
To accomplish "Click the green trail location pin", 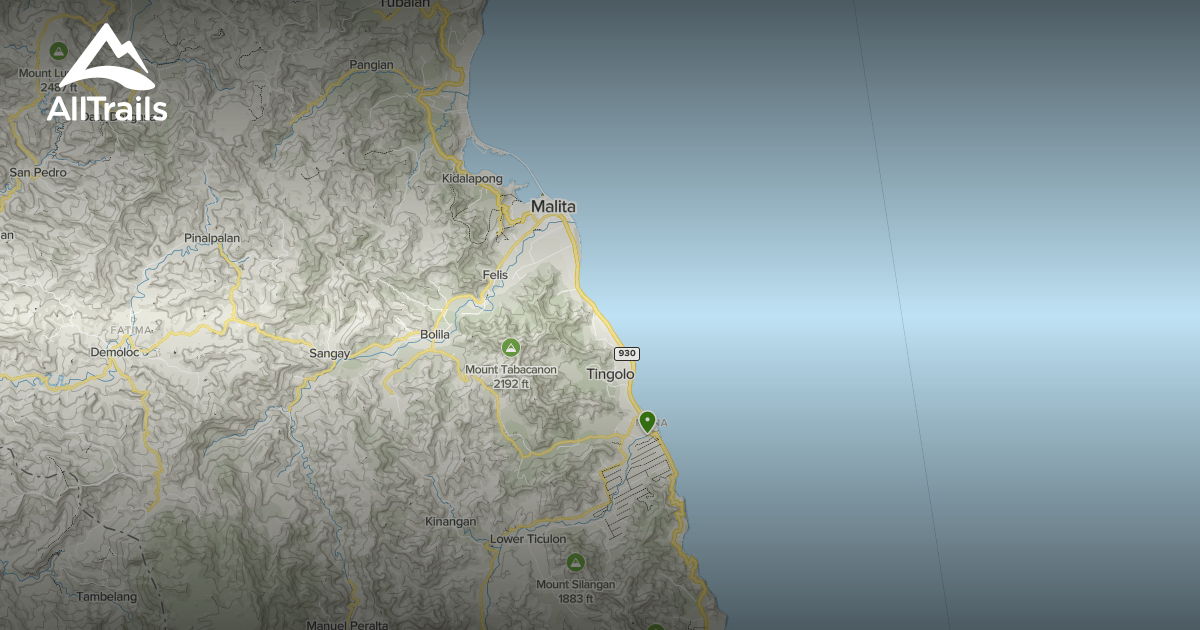I will coord(648,422).
